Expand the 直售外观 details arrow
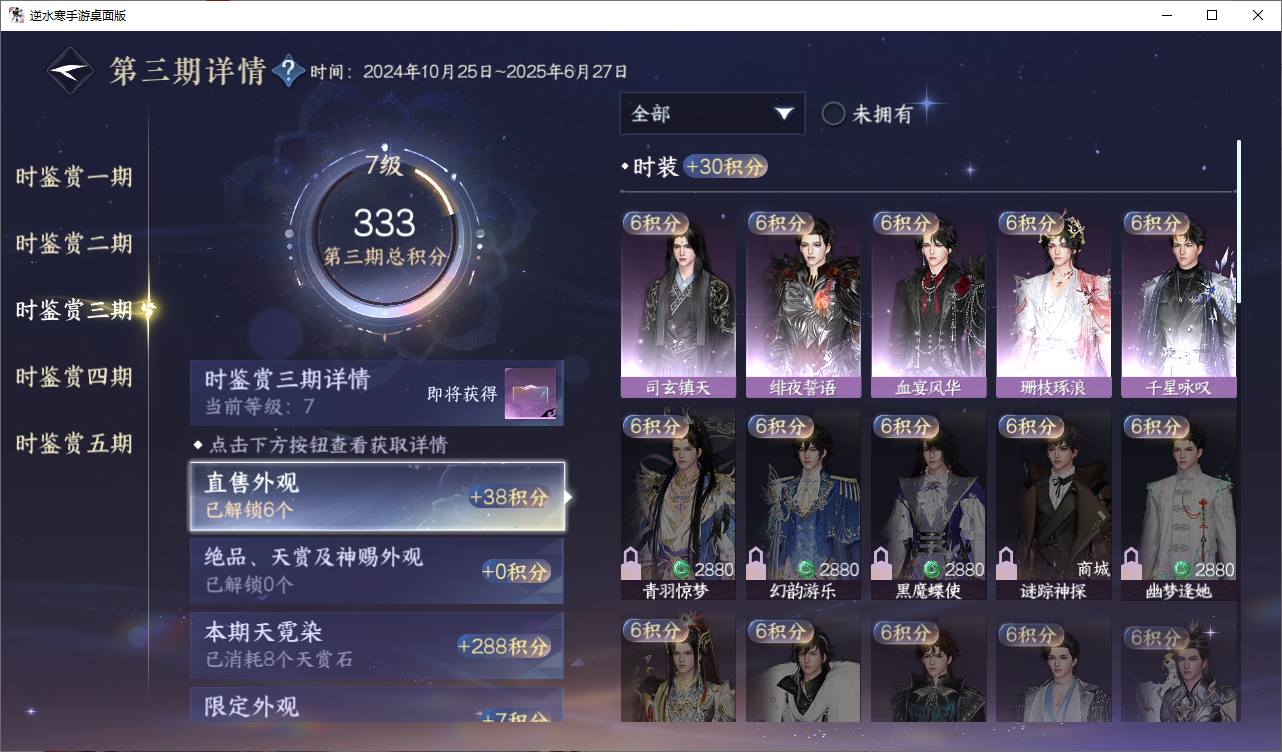 [569, 496]
